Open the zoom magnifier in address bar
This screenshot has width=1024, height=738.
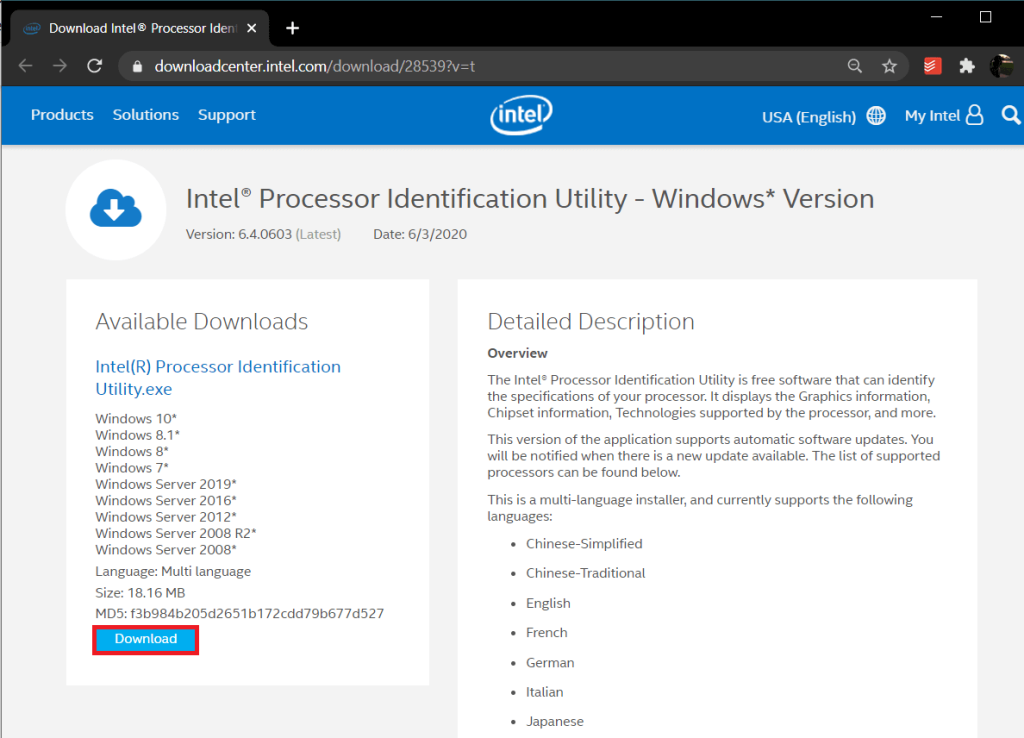click(855, 66)
